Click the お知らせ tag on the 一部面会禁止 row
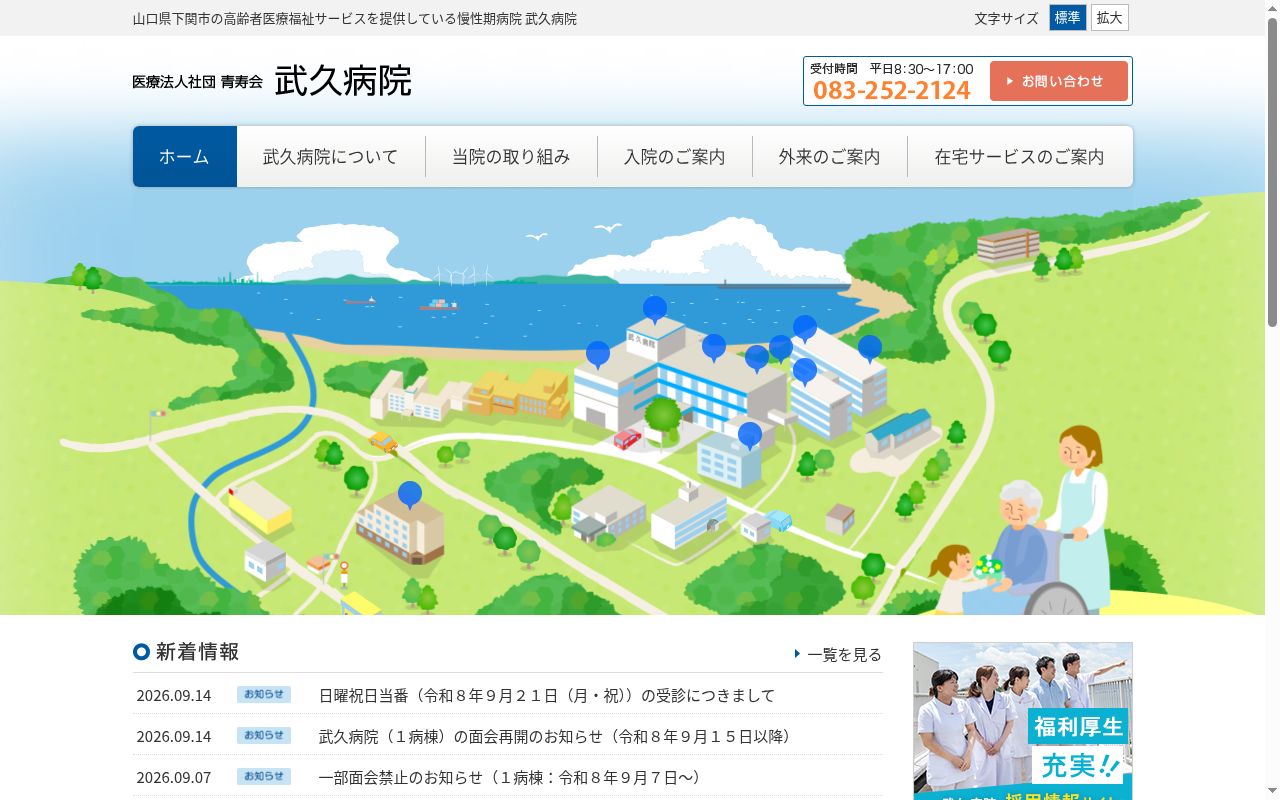The width and height of the screenshot is (1280, 800). pos(264,776)
